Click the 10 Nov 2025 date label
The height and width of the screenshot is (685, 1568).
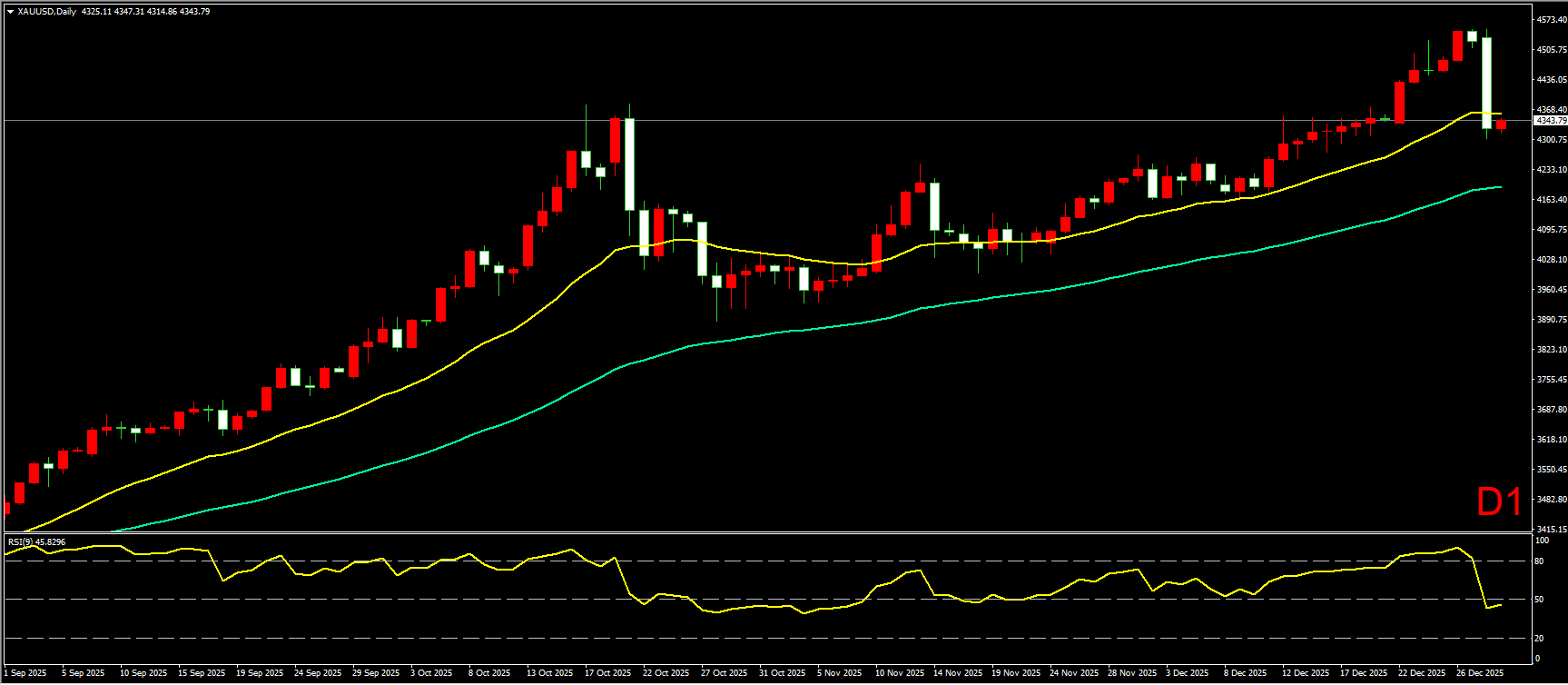tap(899, 673)
